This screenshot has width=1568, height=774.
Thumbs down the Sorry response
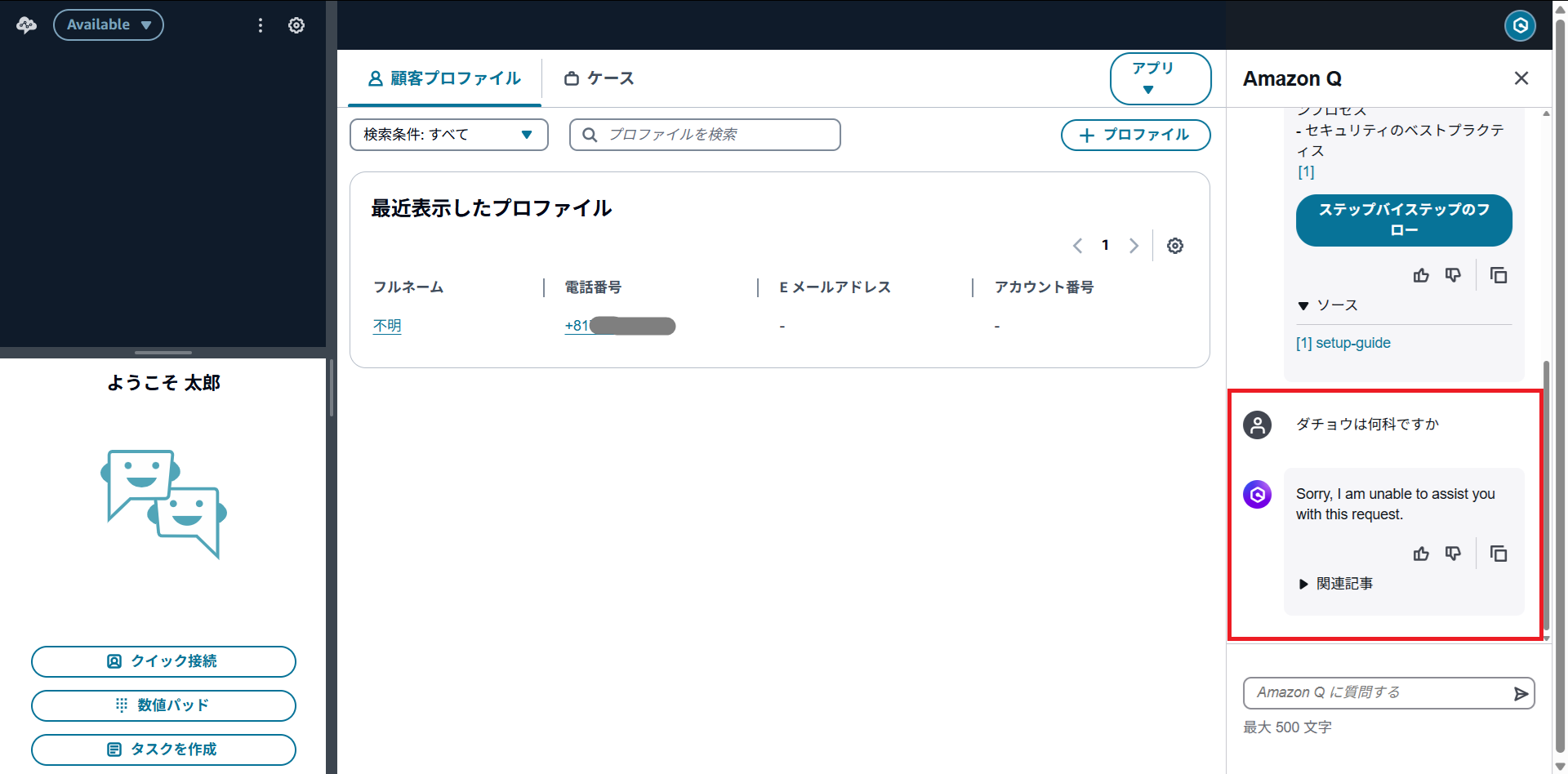1453,554
